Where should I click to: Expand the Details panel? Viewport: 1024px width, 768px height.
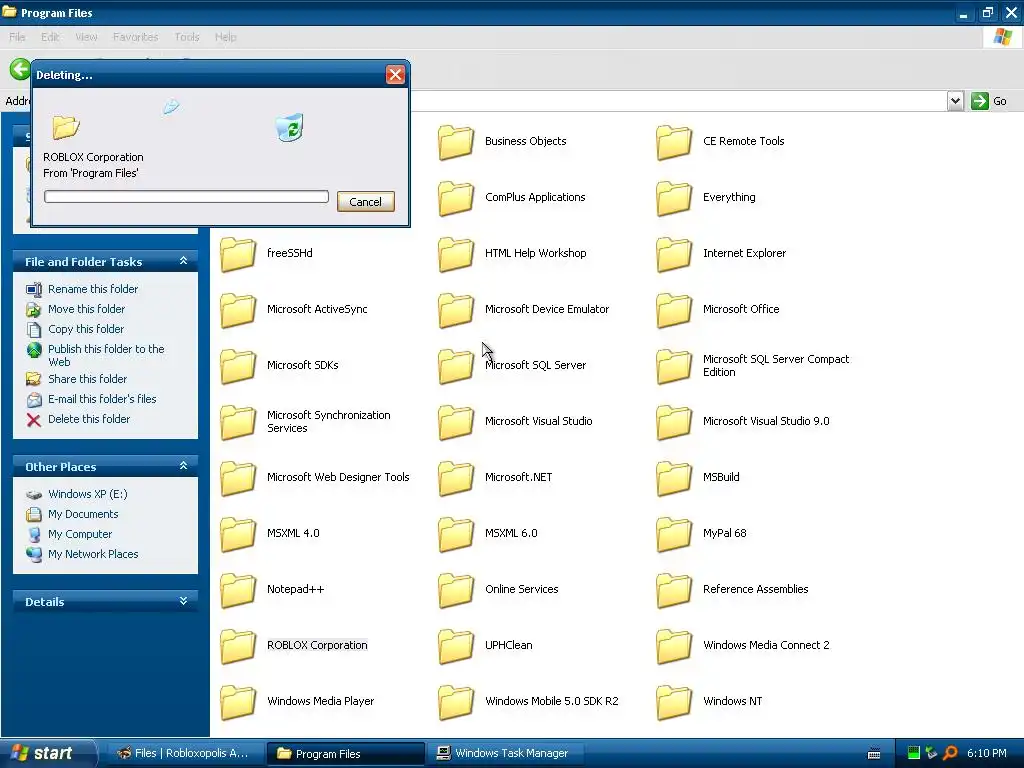pyautogui.click(x=184, y=601)
